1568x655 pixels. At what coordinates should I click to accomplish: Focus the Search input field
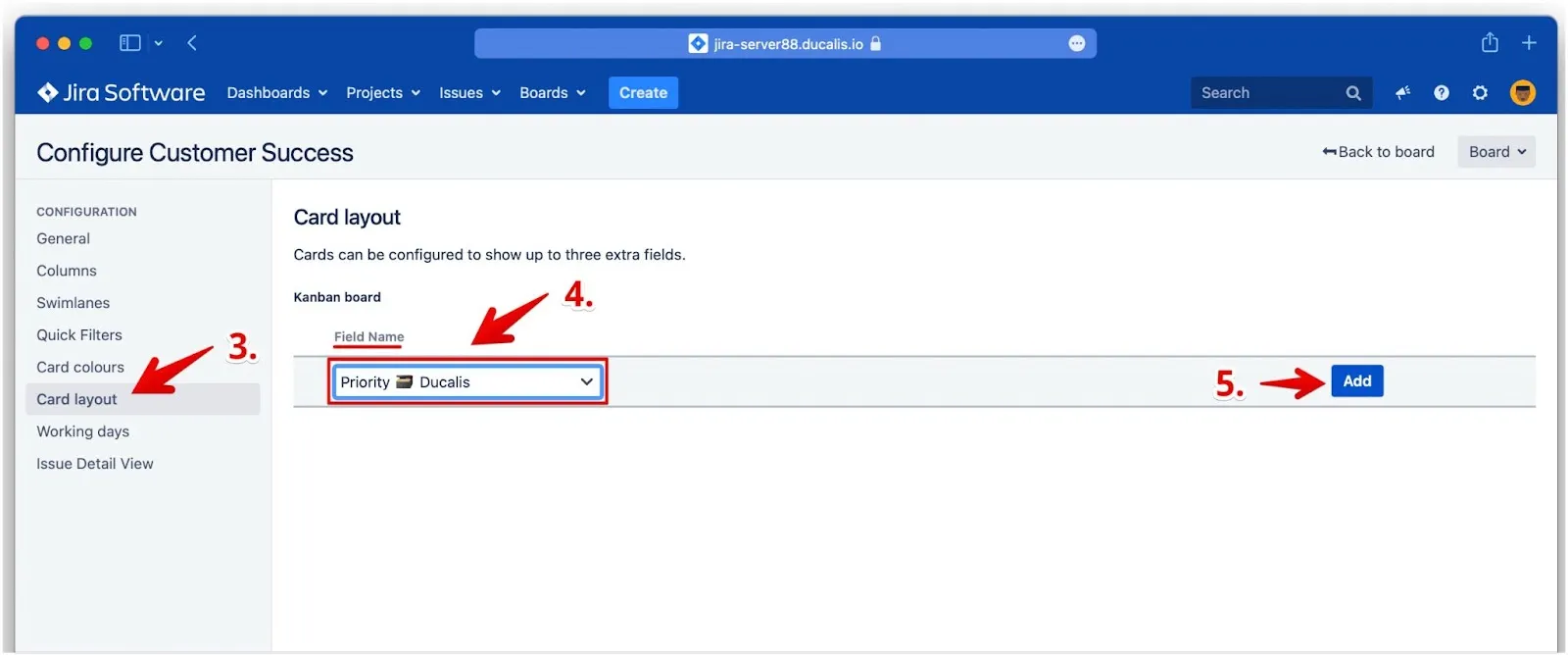tap(1266, 92)
